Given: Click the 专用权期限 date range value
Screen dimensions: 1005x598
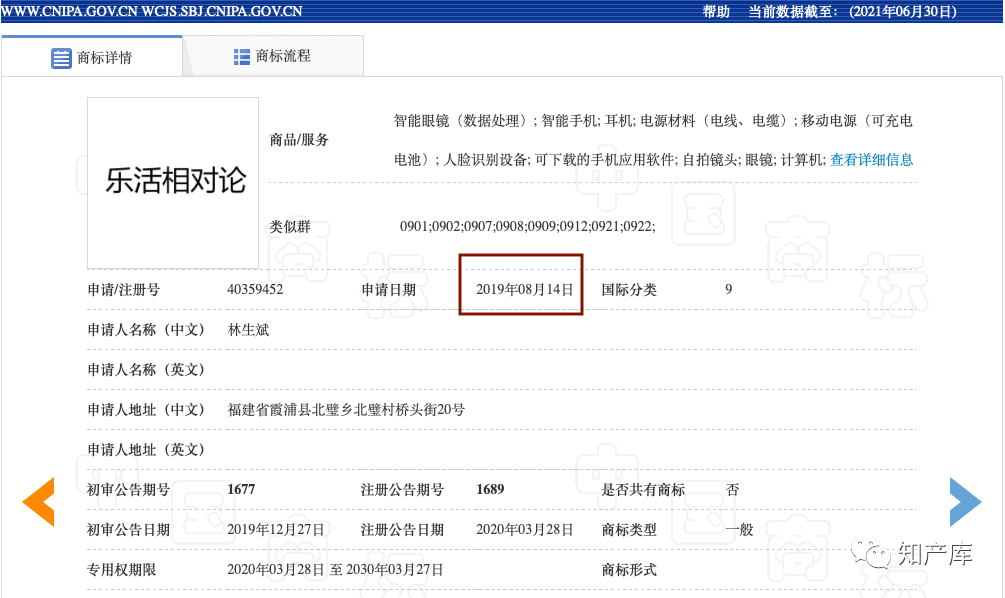Looking at the screenshot, I should 335,570.
